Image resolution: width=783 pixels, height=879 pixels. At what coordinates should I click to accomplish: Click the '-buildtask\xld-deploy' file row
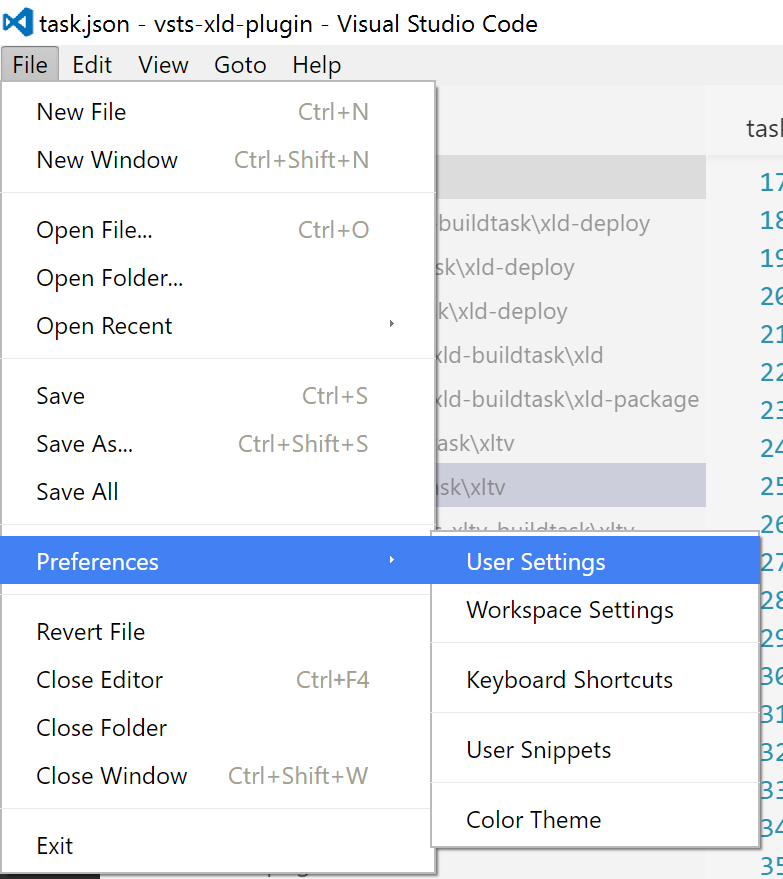(x=570, y=223)
